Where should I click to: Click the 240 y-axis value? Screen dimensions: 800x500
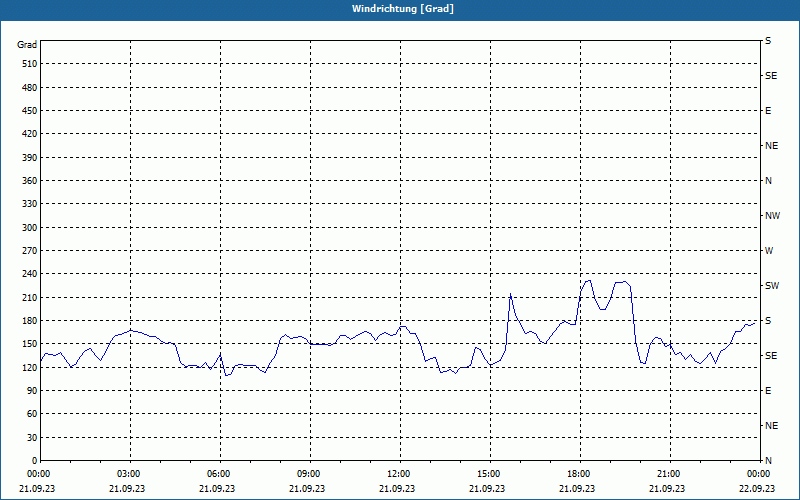point(30,274)
